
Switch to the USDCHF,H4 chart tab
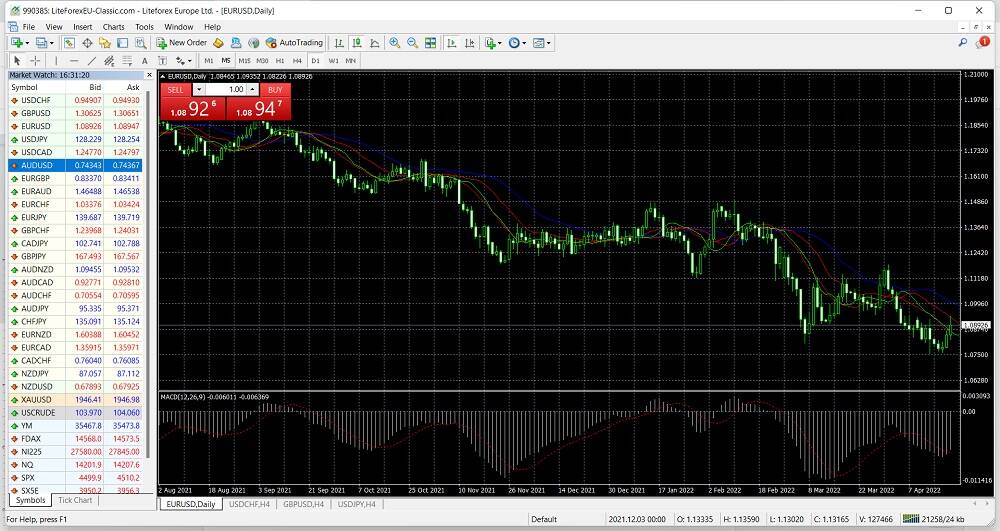(x=249, y=504)
